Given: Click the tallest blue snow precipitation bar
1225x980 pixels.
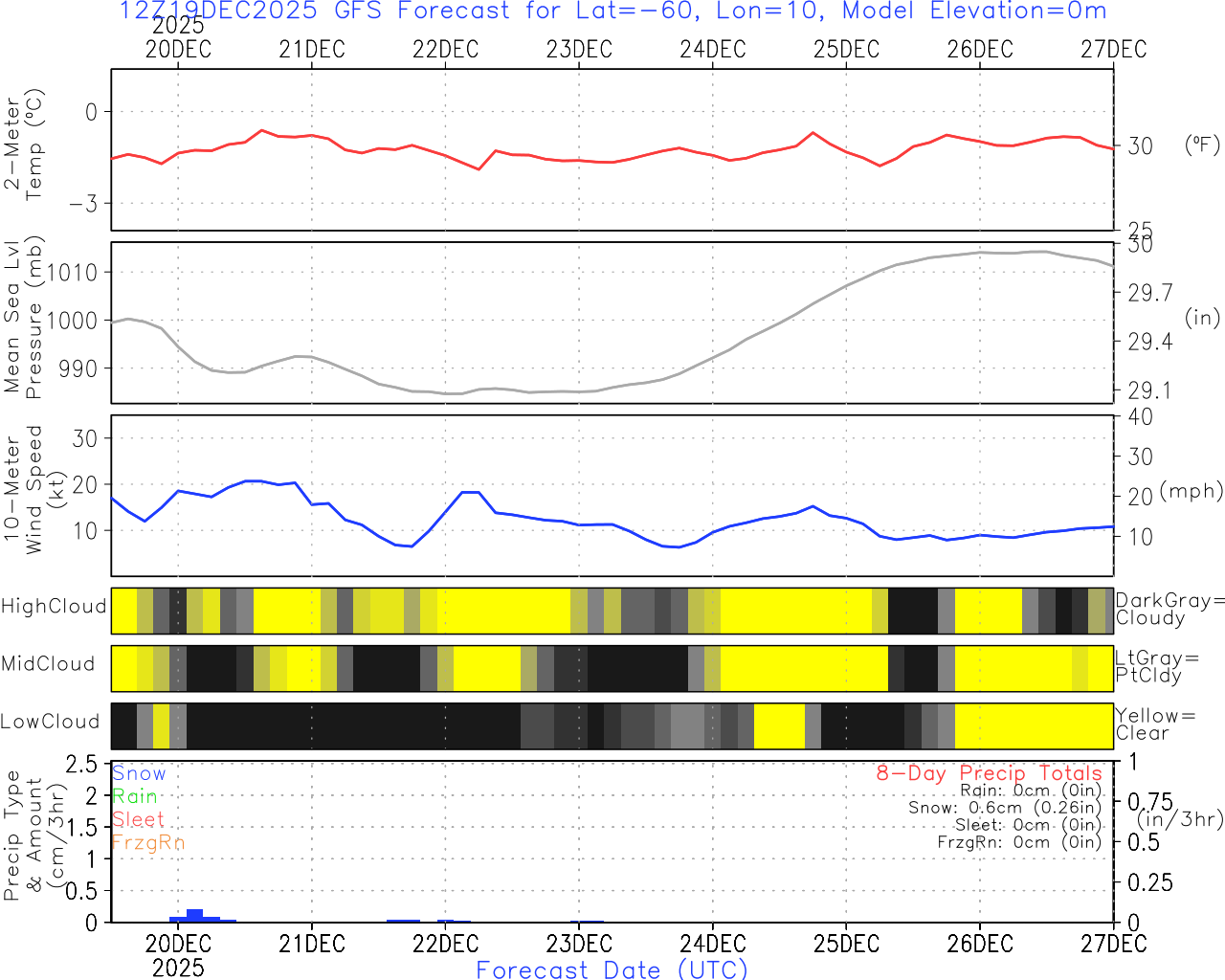Looking at the screenshot, I should (194, 915).
